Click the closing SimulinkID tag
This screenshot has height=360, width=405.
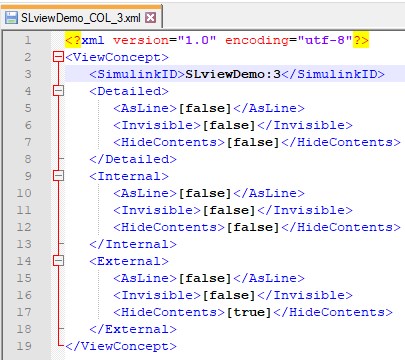pyautogui.click(x=333, y=74)
